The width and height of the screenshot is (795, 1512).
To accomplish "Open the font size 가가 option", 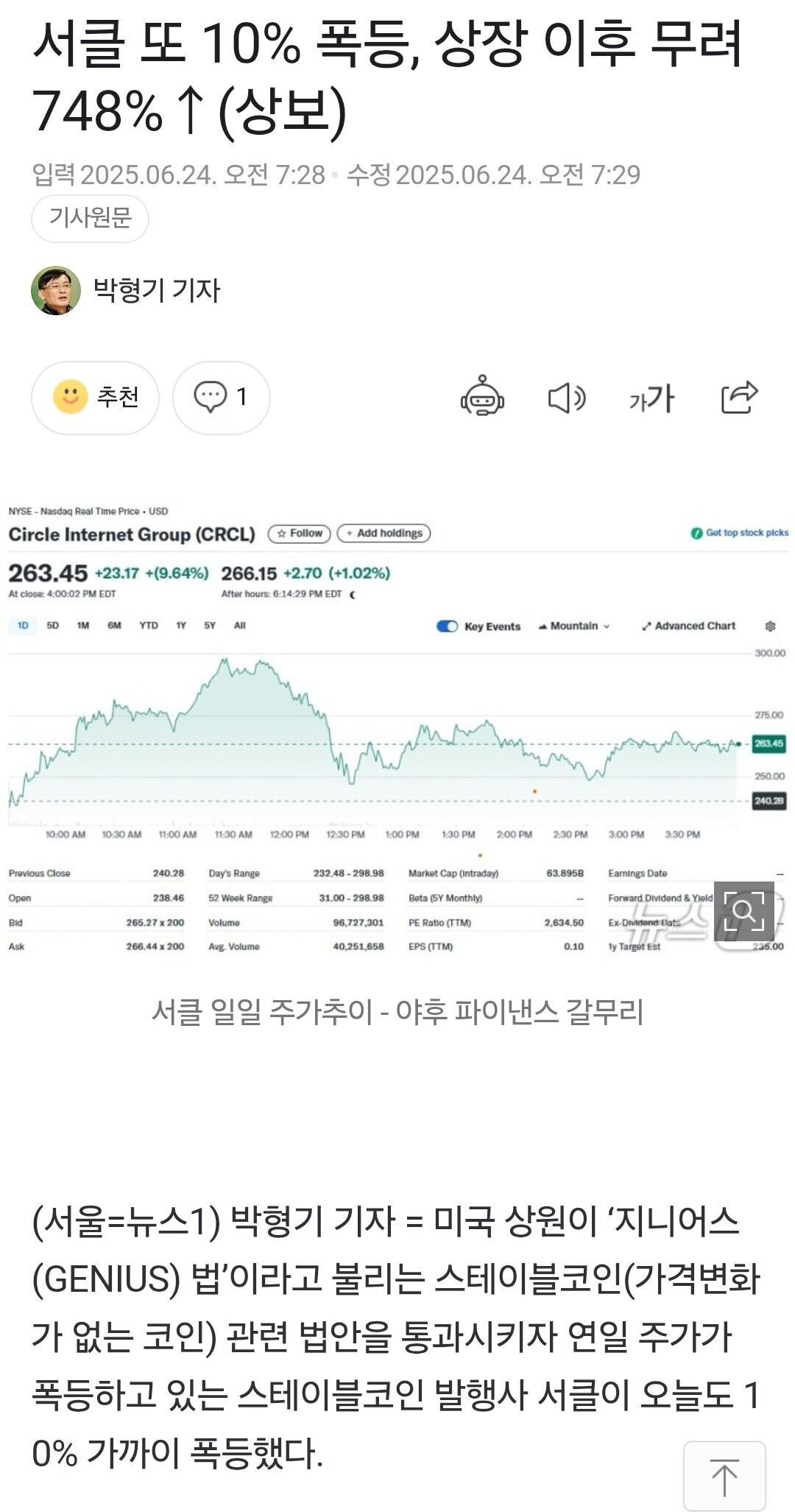I will click(x=651, y=398).
